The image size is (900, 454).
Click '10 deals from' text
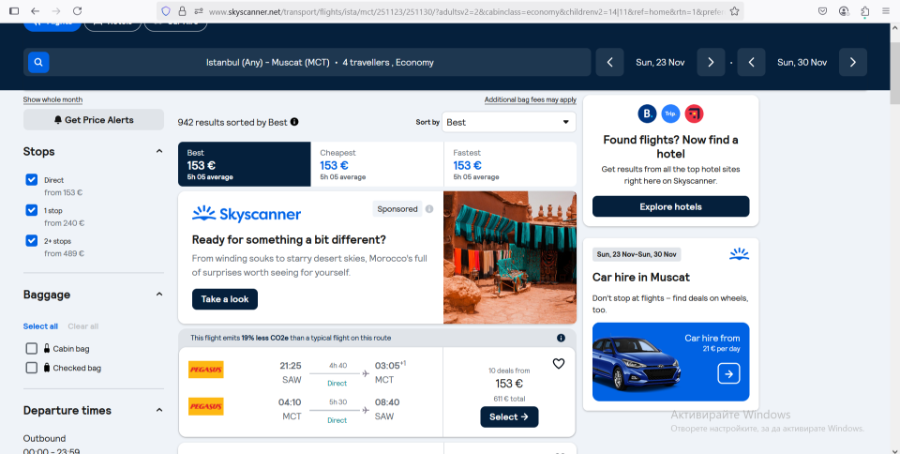(x=509, y=371)
